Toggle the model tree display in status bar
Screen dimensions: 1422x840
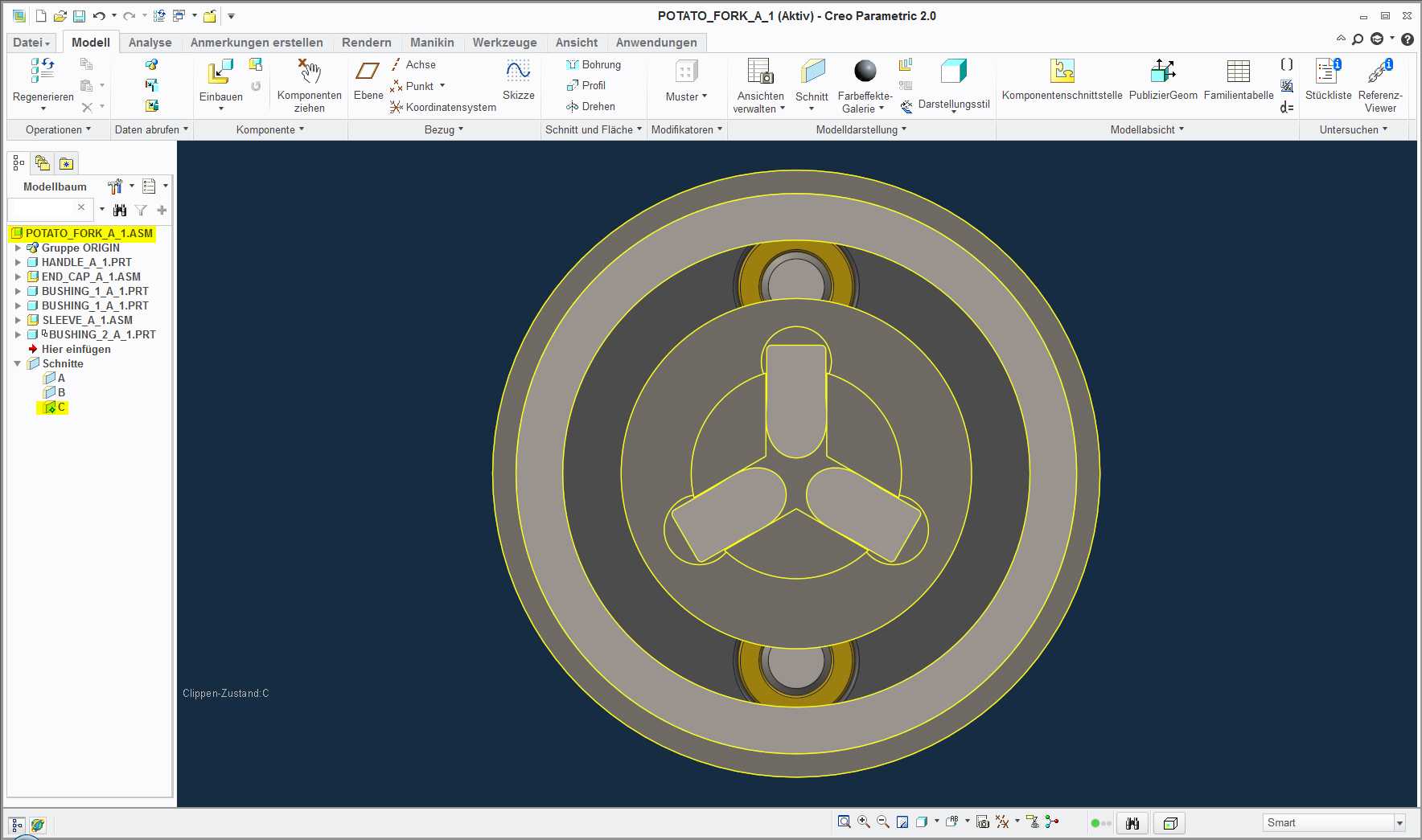[x=17, y=825]
